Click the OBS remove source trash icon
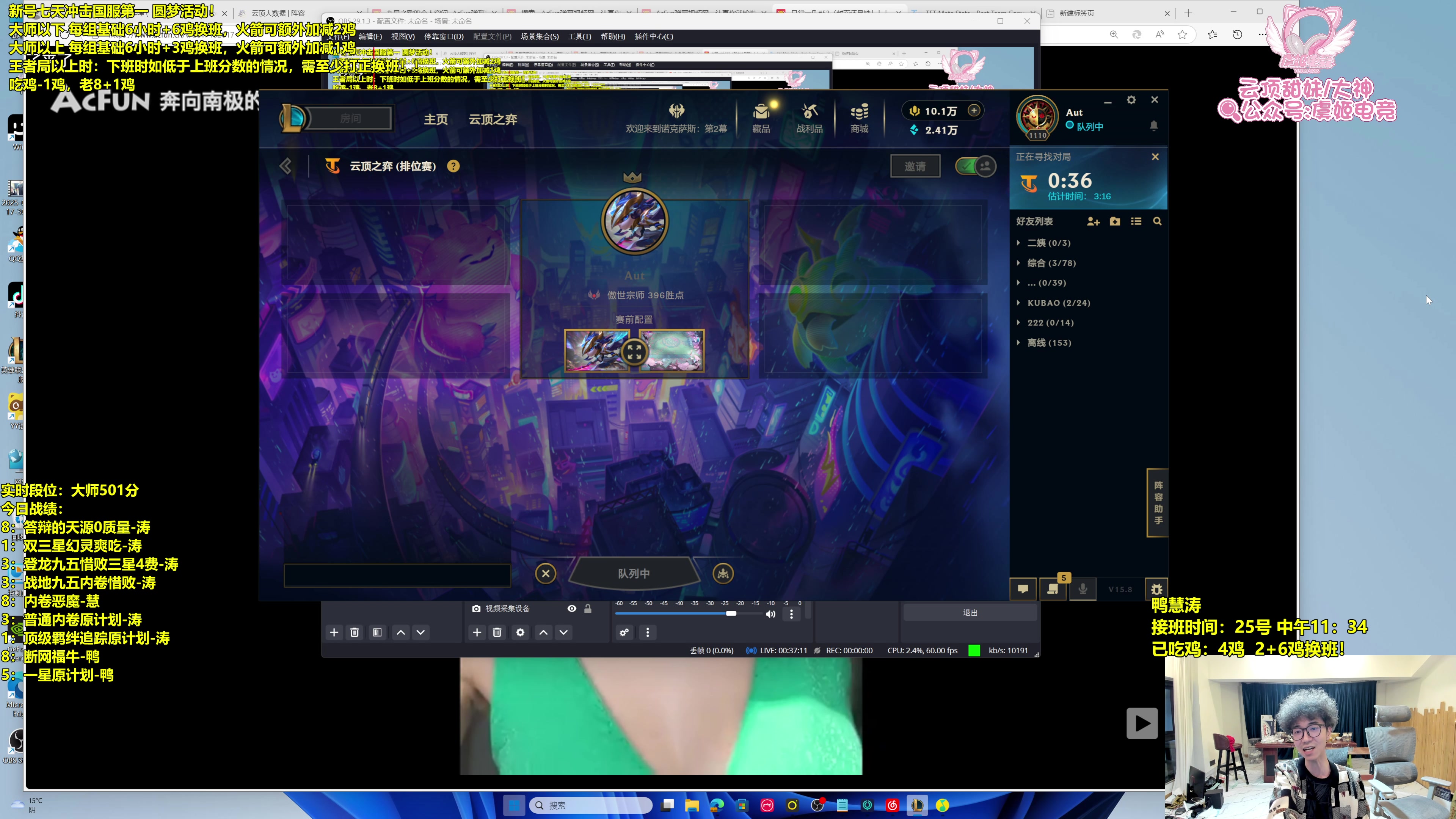Image resolution: width=1456 pixels, height=819 pixels. pyautogui.click(x=497, y=632)
